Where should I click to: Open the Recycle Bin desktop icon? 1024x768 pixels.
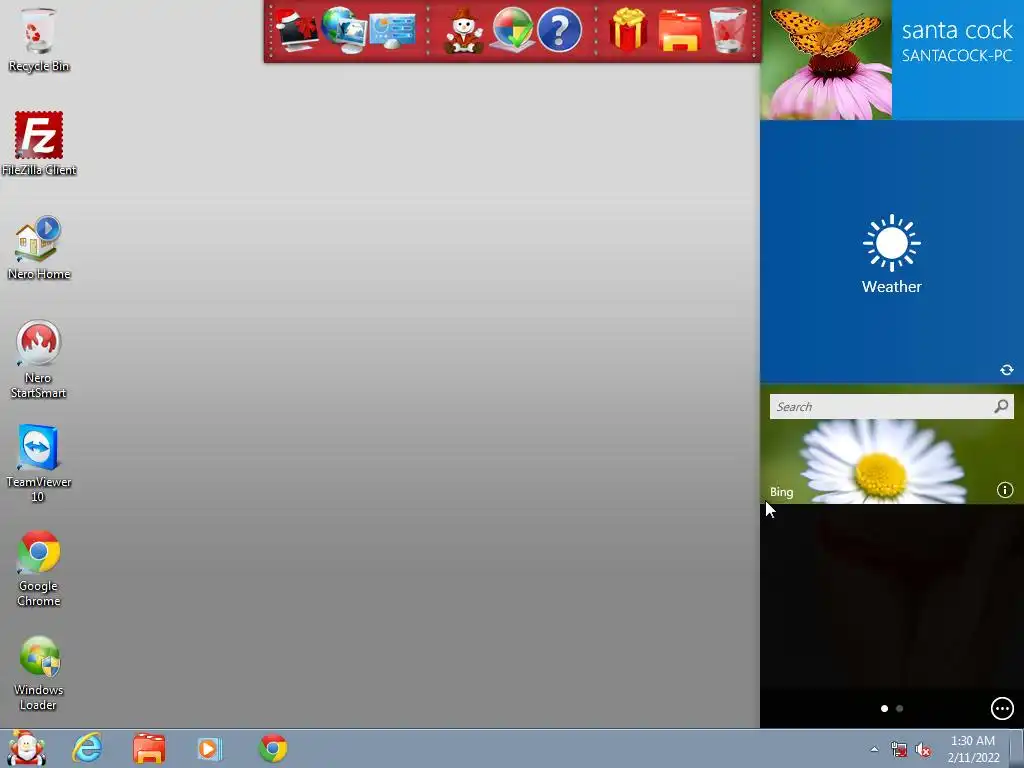(x=39, y=39)
